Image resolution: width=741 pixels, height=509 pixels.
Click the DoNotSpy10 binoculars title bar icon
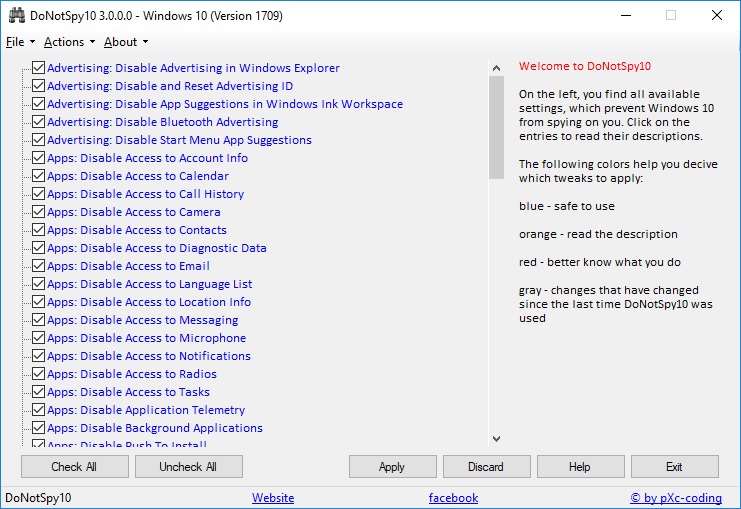click(x=17, y=16)
